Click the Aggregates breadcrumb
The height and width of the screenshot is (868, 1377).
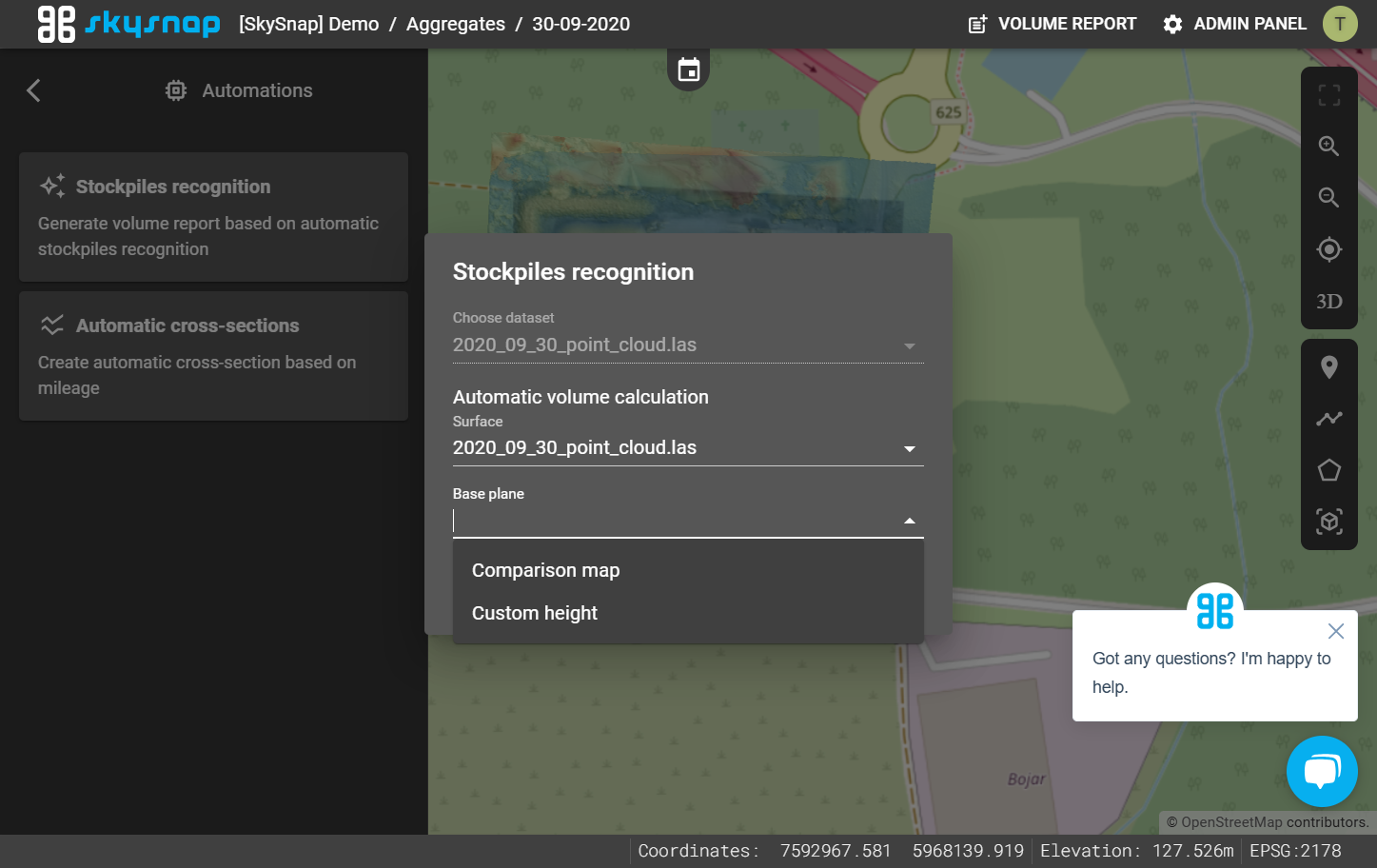[456, 24]
